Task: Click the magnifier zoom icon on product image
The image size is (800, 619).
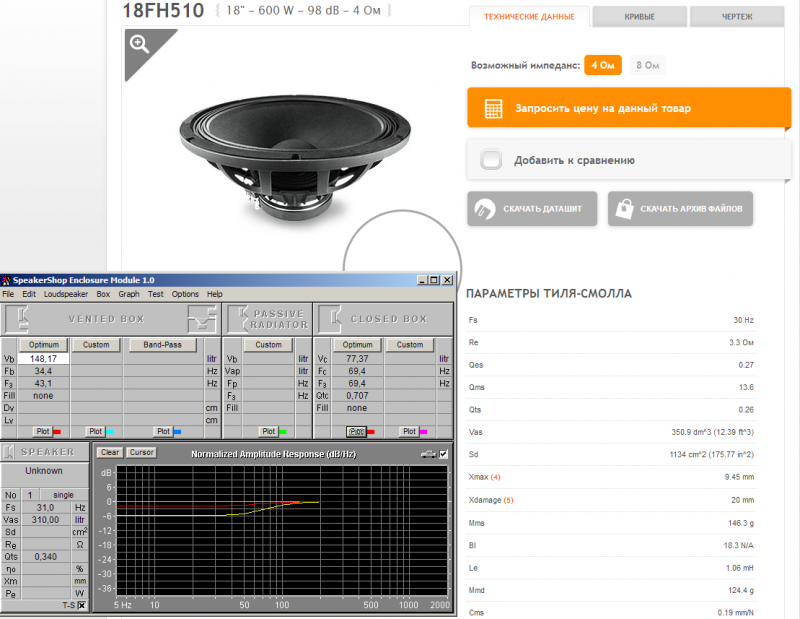Action: [140, 44]
